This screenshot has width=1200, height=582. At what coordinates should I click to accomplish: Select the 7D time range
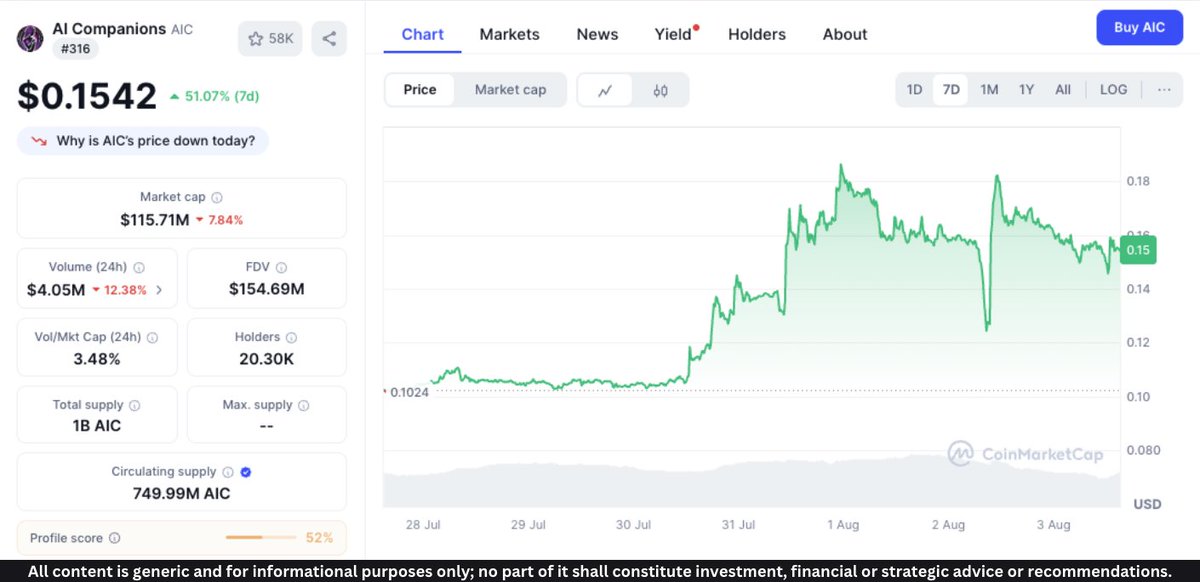tap(951, 90)
